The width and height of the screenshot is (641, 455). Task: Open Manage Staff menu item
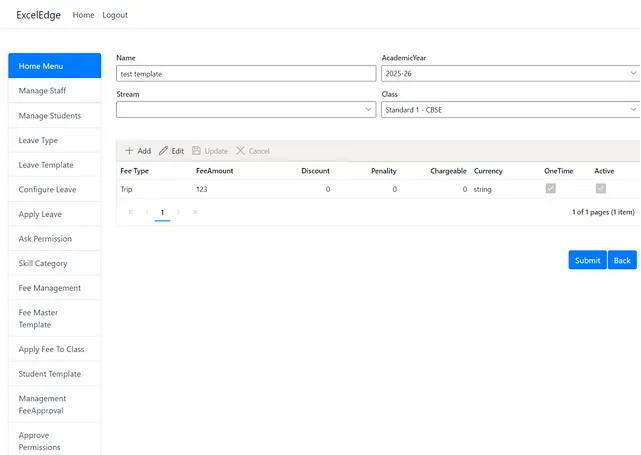coord(55,91)
